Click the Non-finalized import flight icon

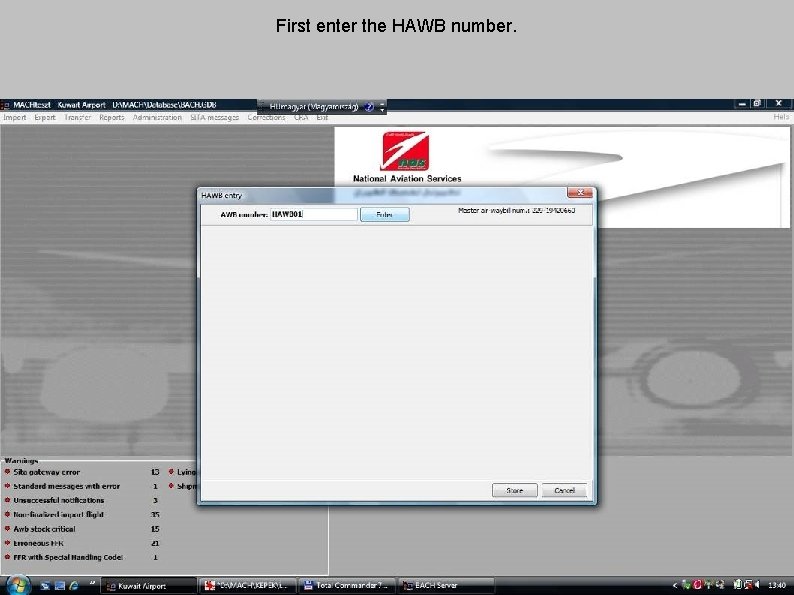click(8, 514)
